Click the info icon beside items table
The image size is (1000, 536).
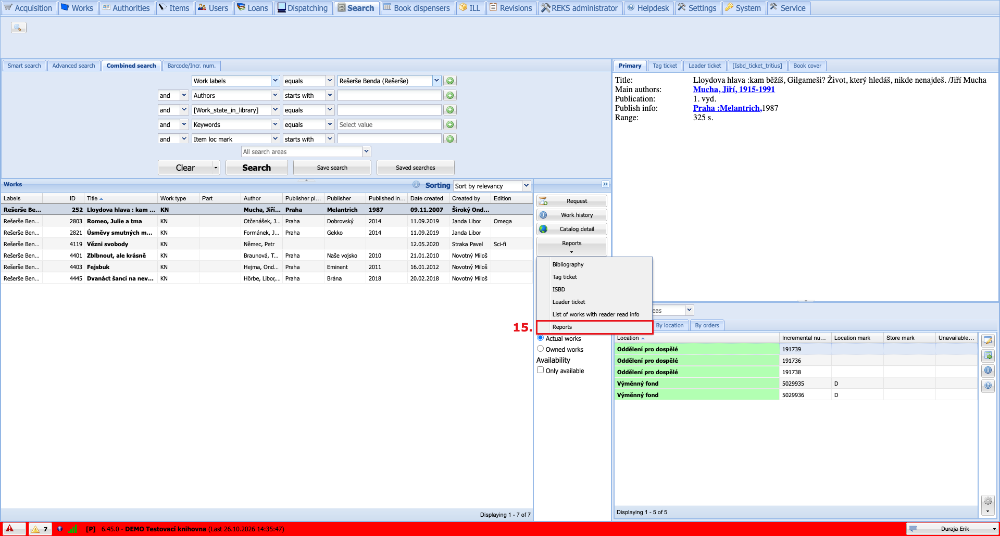point(988,371)
